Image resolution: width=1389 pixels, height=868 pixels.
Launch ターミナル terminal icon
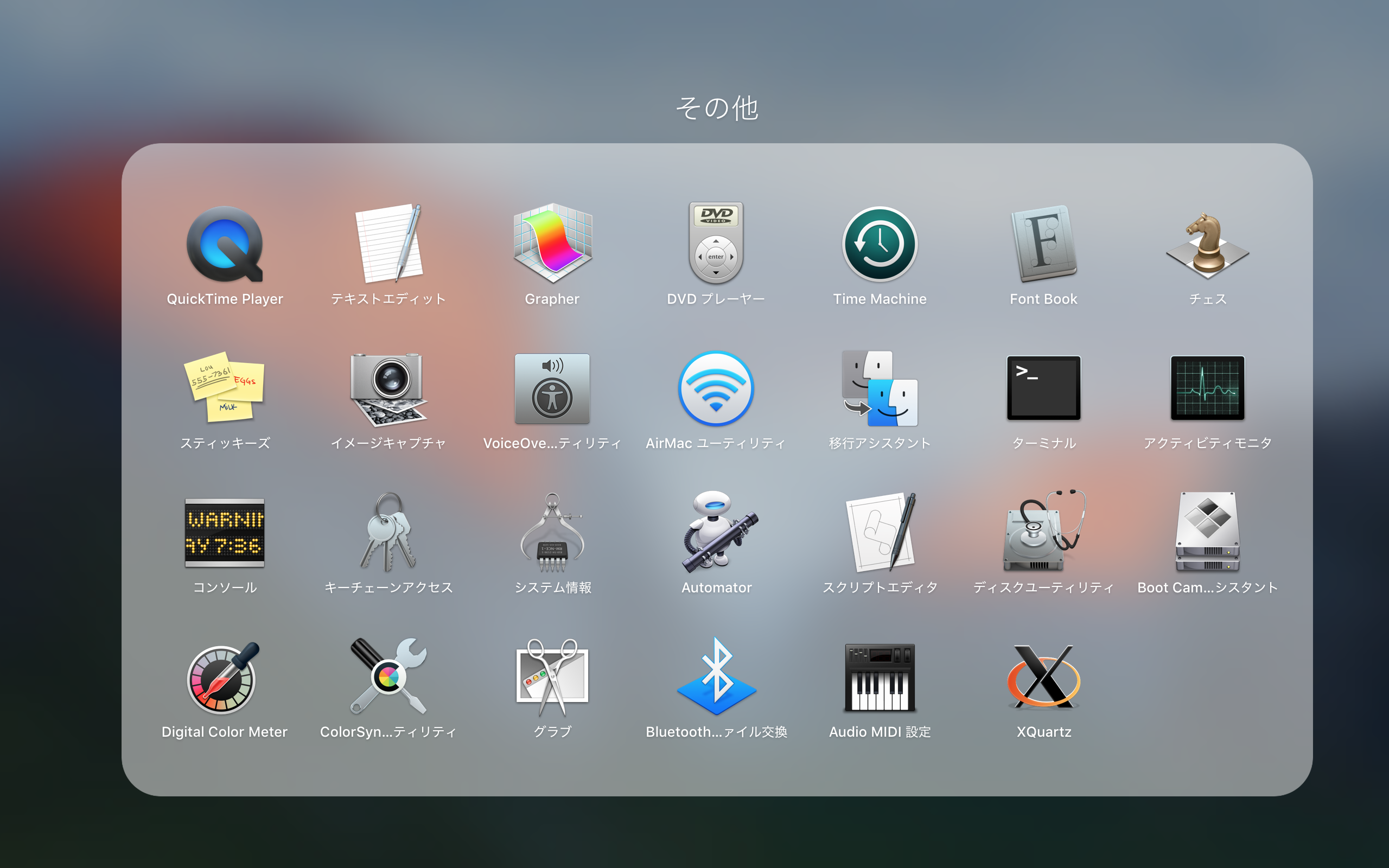[1043, 388]
